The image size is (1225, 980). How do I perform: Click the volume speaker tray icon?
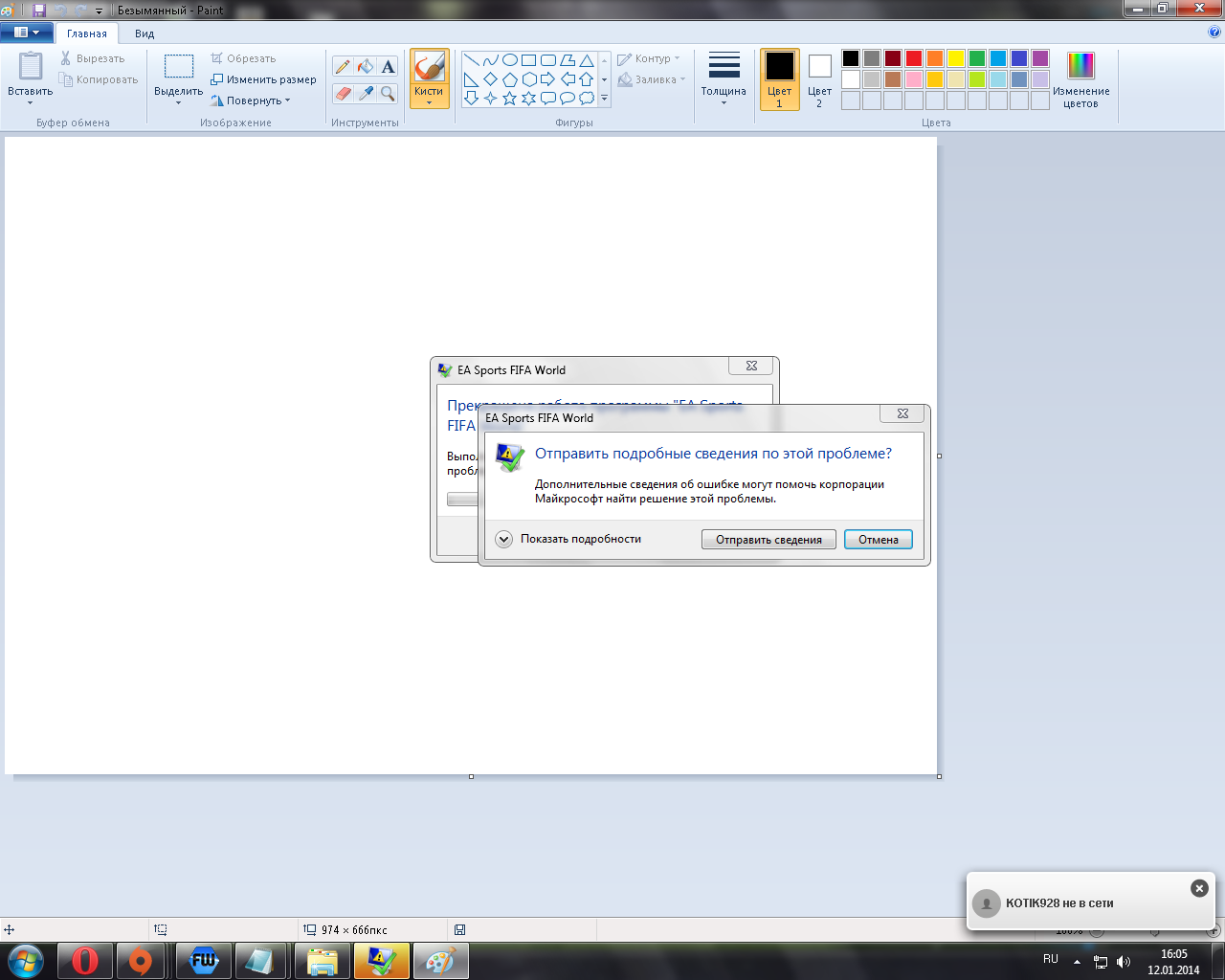(x=1124, y=962)
